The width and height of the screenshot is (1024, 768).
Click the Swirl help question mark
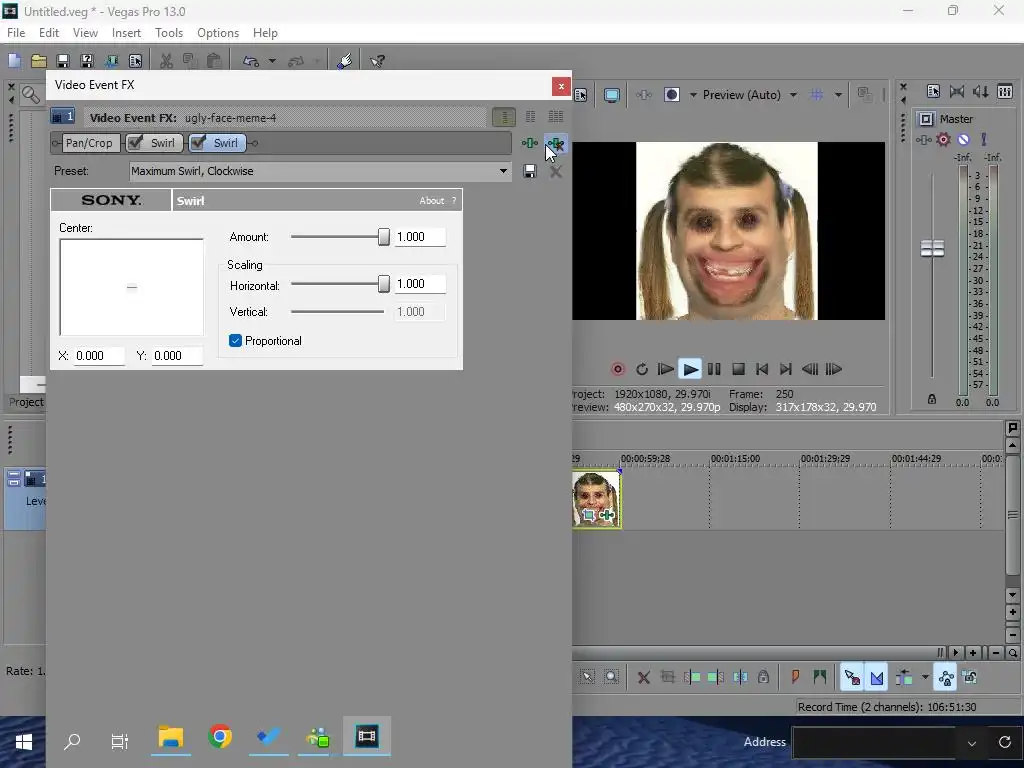pyautogui.click(x=454, y=200)
